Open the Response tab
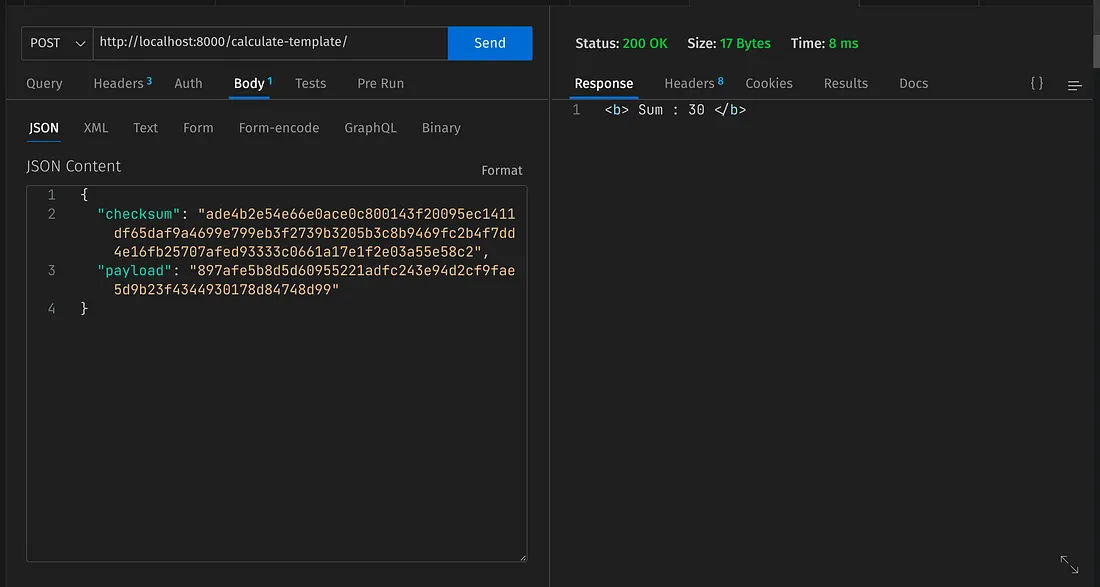This screenshot has width=1100, height=587. coord(603,83)
